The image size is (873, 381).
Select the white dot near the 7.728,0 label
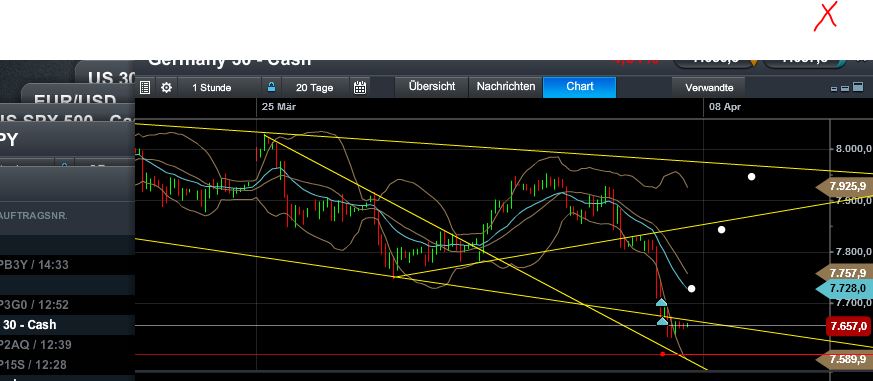[x=691, y=289]
